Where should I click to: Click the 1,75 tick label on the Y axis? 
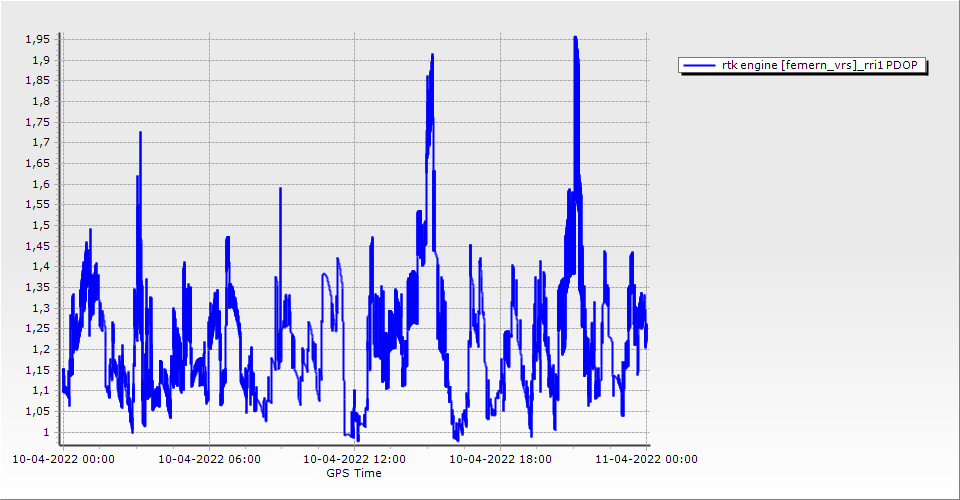click(x=38, y=122)
